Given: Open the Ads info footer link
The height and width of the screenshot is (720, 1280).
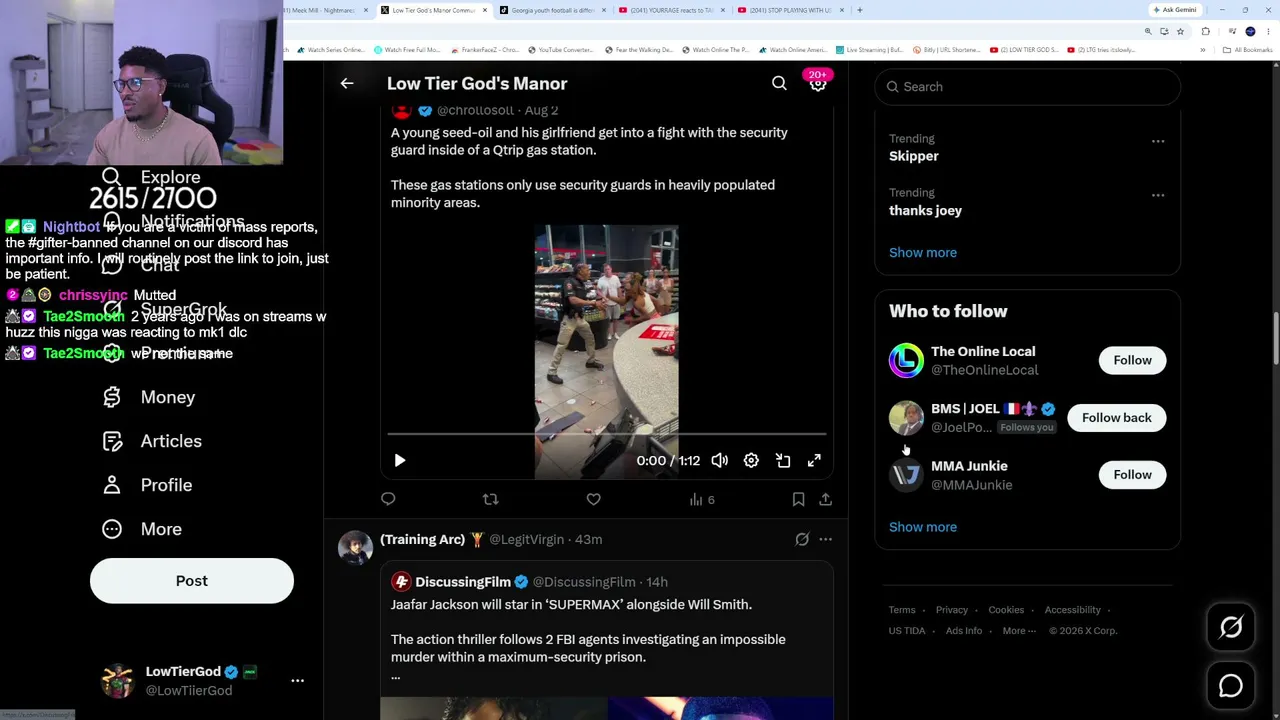Looking at the screenshot, I should point(964,631).
